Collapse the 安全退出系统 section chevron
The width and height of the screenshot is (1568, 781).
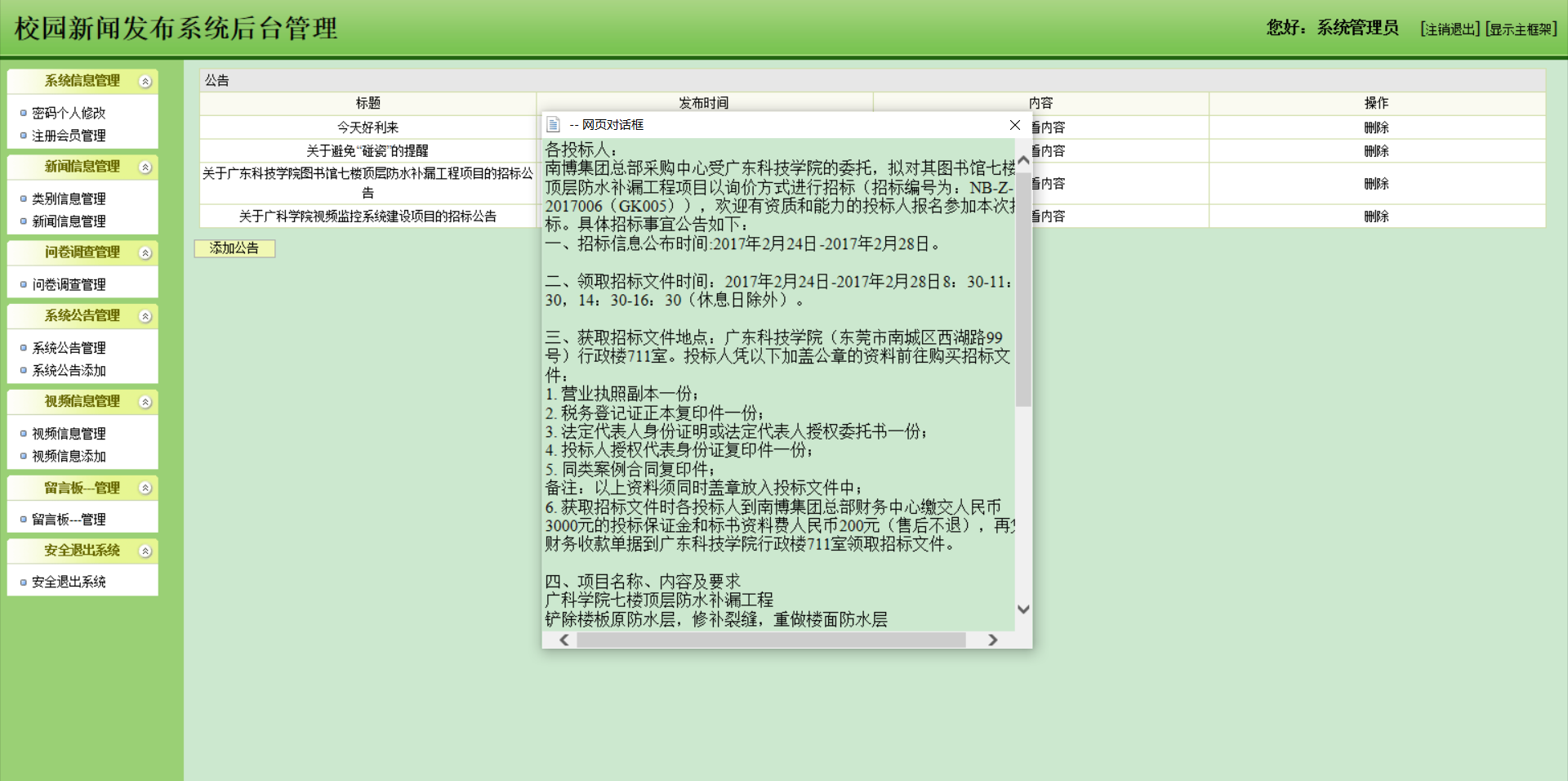145,551
